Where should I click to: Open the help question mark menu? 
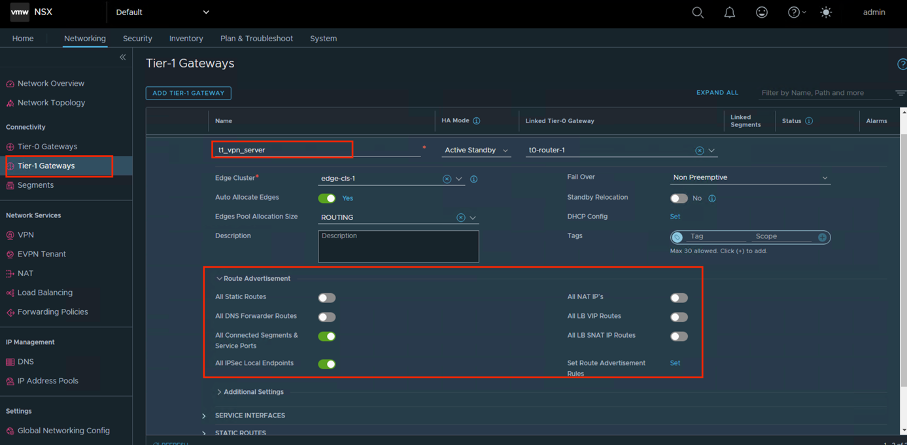click(796, 12)
